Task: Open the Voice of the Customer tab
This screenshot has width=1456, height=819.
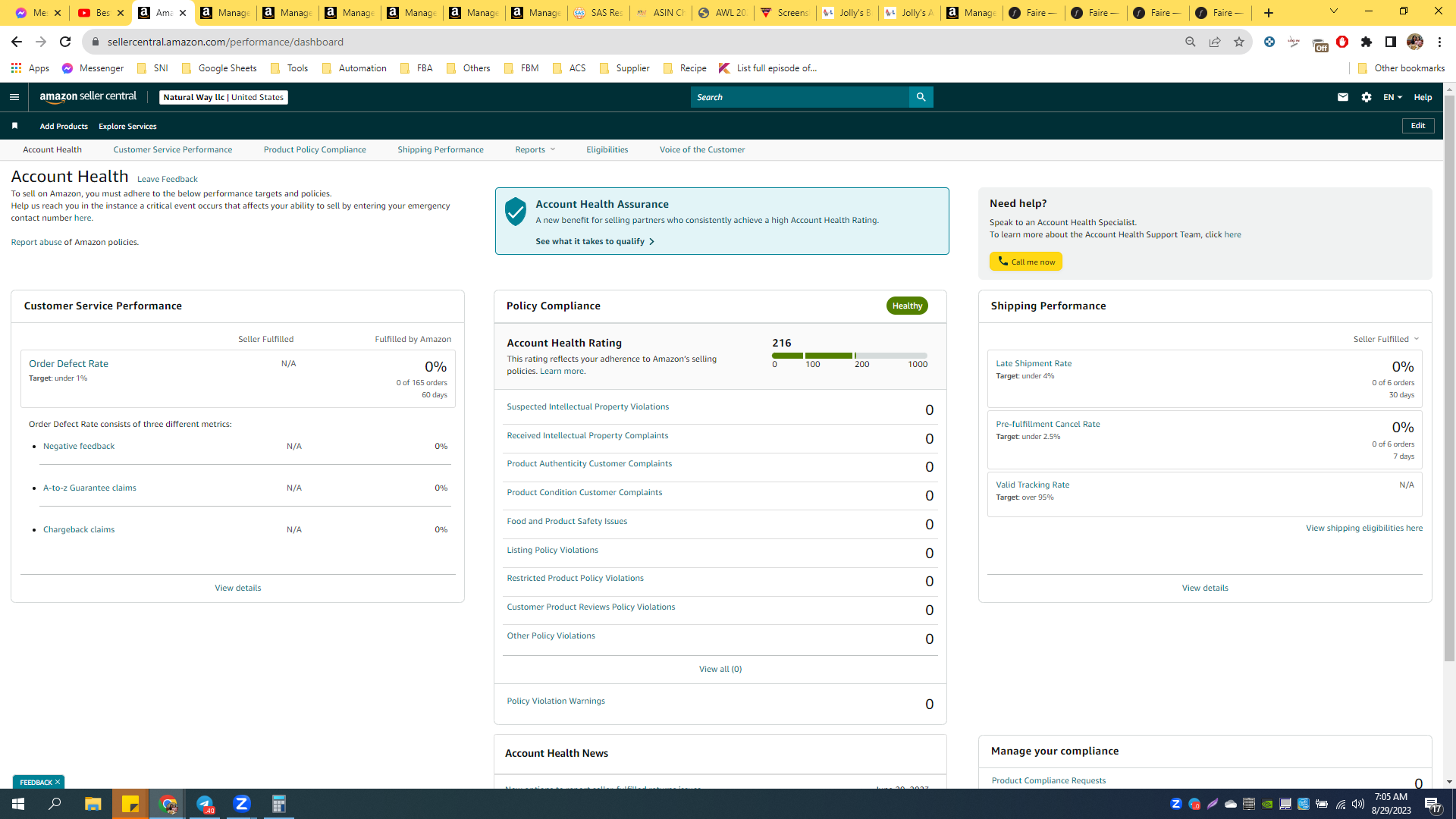Action: (x=702, y=149)
